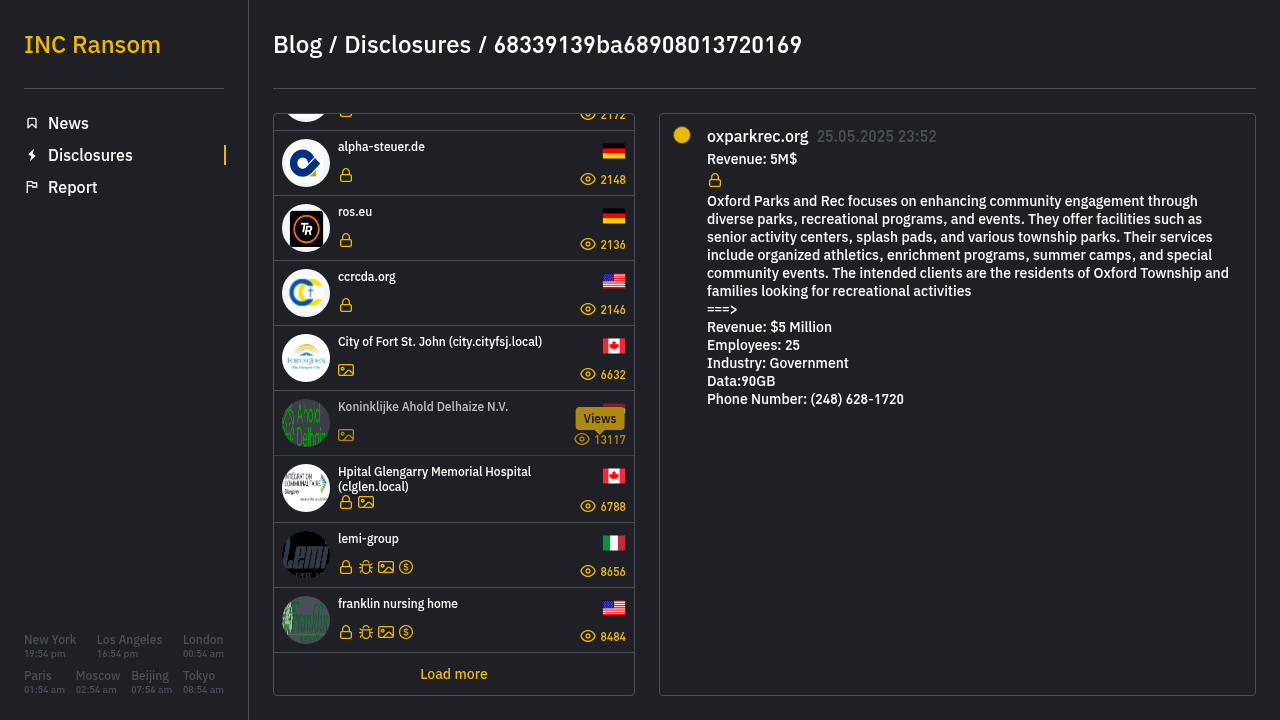Click the News bookmark icon
The height and width of the screenshot is (720, 1280).
point(32,123)
